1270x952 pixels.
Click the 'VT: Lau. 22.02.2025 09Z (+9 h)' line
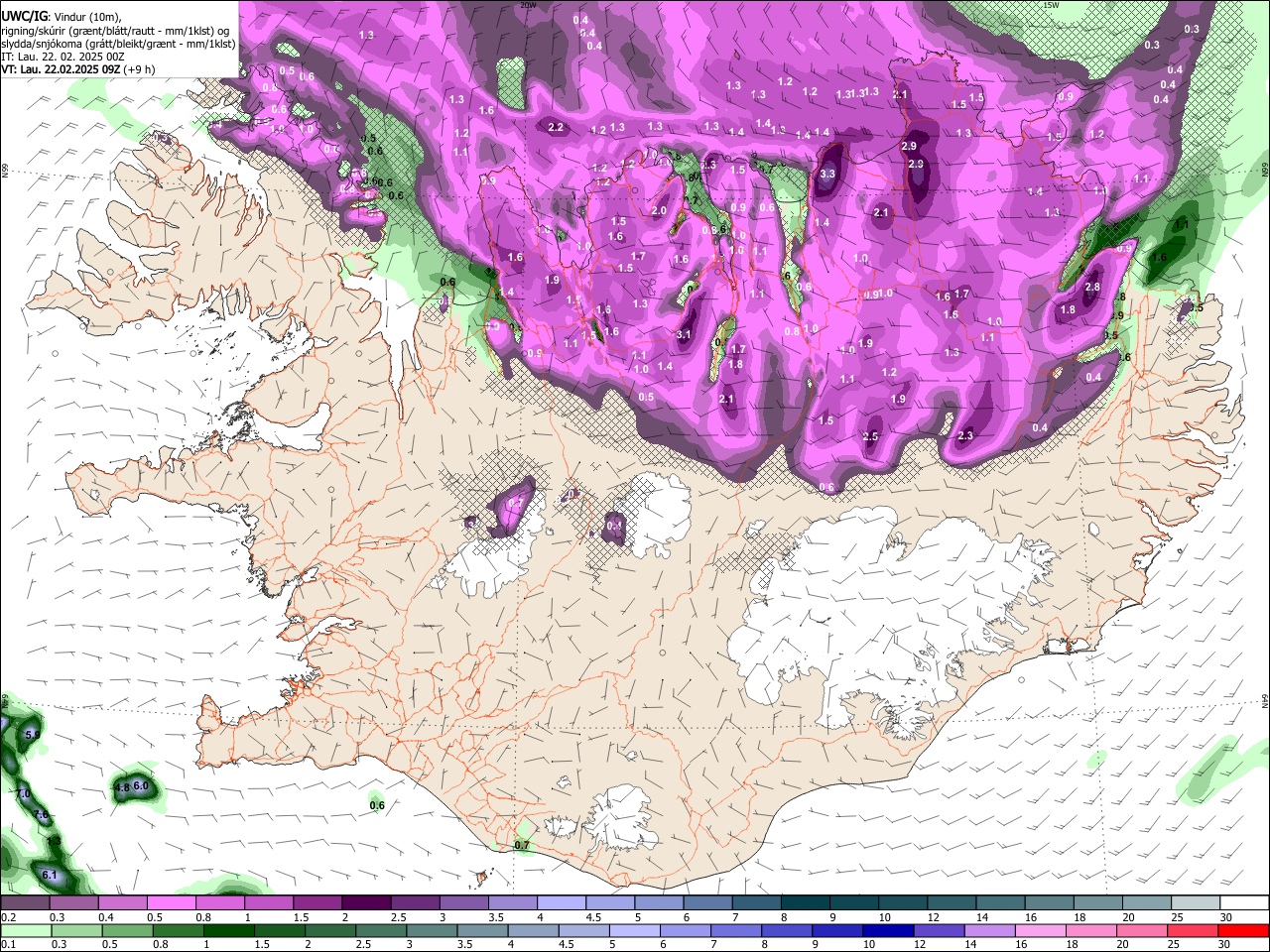pos(78,69)
